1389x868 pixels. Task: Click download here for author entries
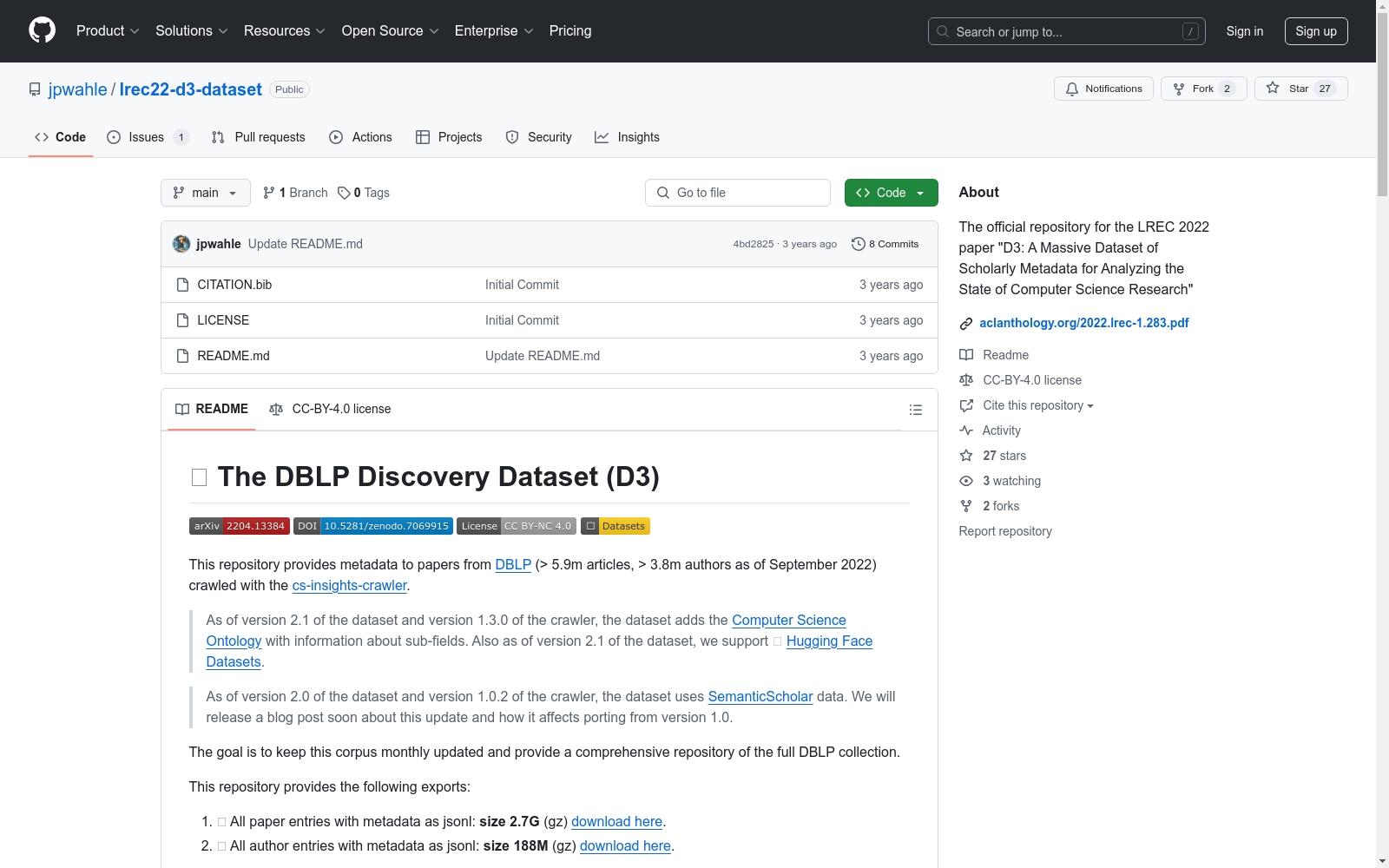pyautogui.click(x=625, y=845)
